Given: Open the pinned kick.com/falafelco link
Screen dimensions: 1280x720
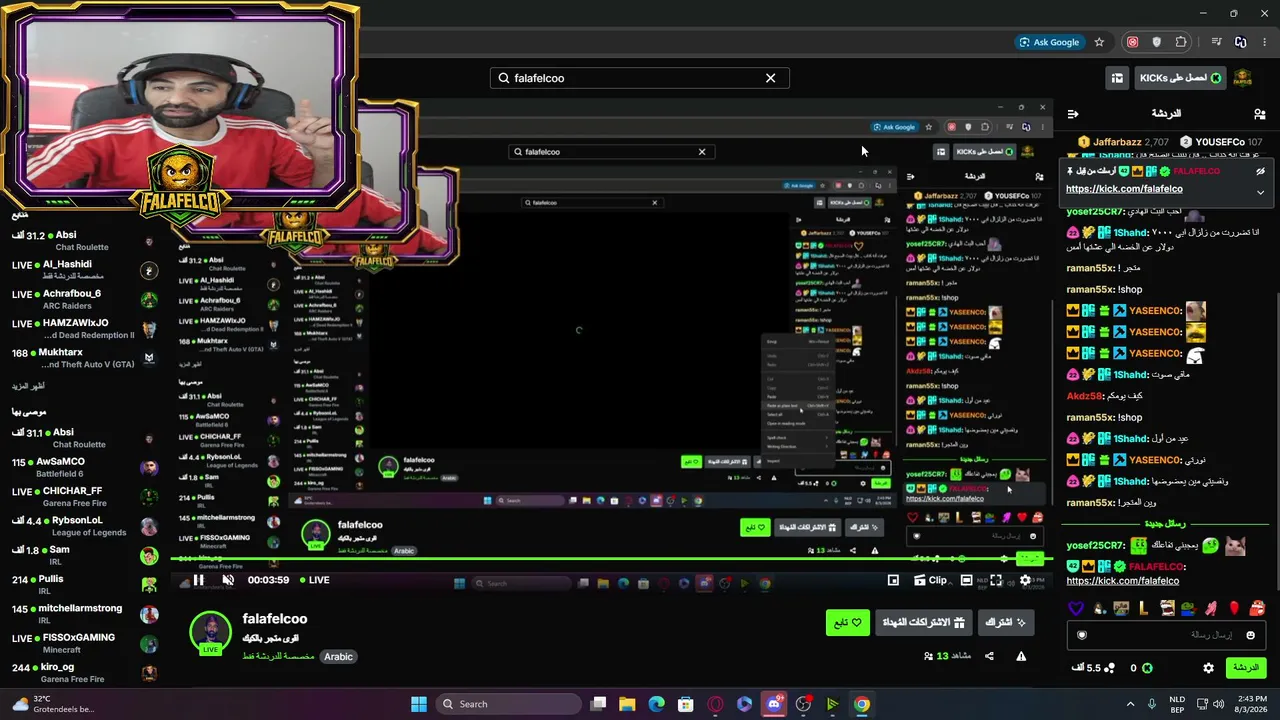Looking at the screenshot, I should (x=1124, y=189).
